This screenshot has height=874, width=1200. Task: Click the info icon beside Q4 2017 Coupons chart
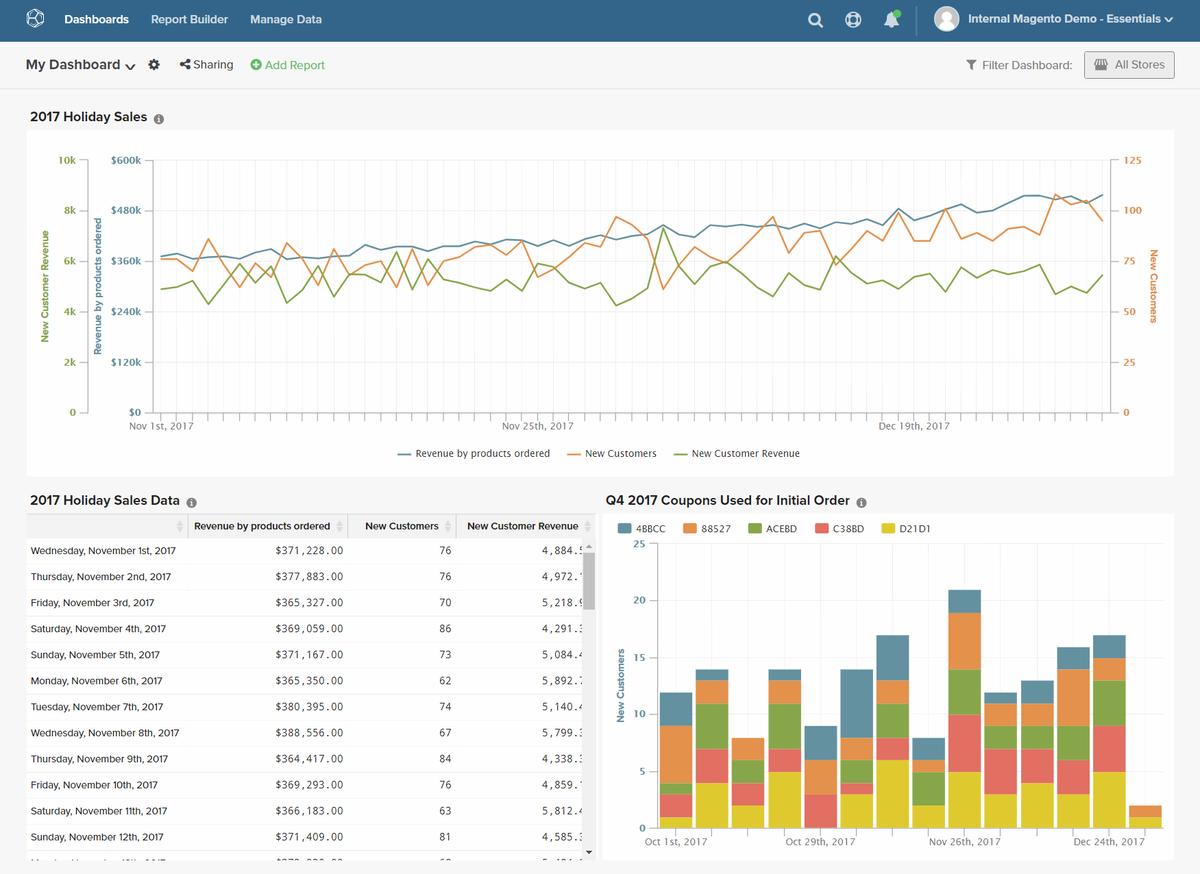tap(860, 501)
